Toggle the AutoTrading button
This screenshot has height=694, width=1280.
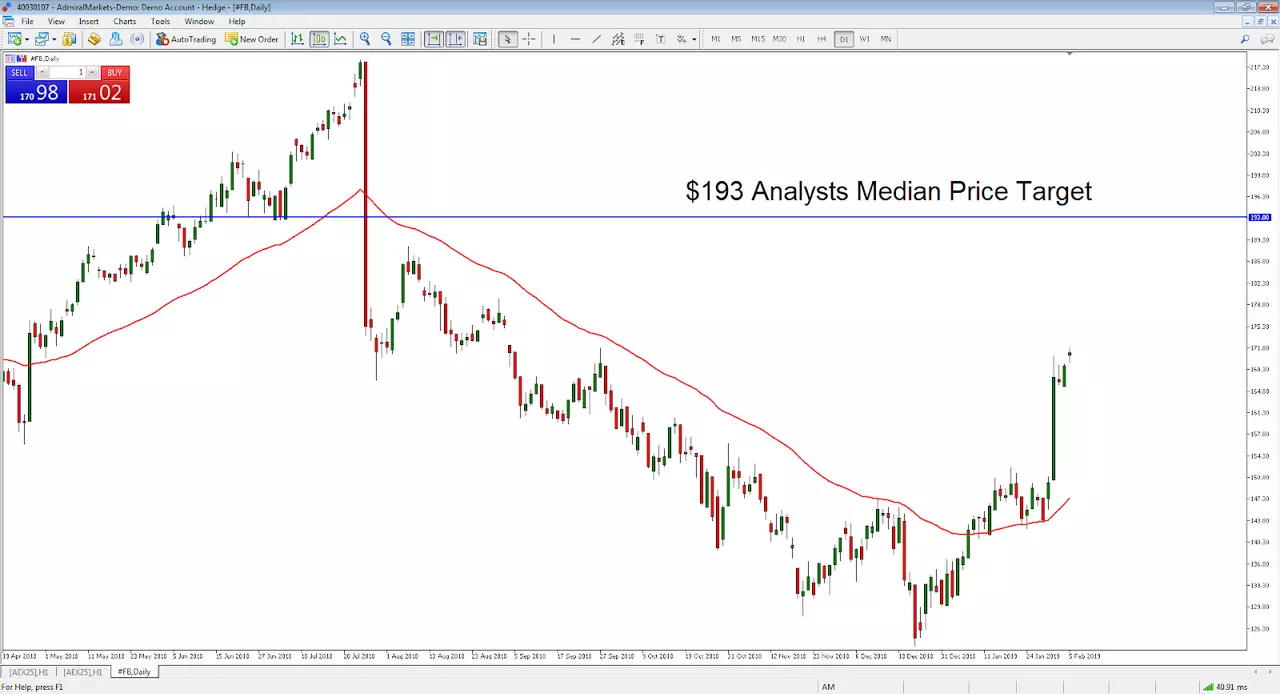click(x=186, y=39)
